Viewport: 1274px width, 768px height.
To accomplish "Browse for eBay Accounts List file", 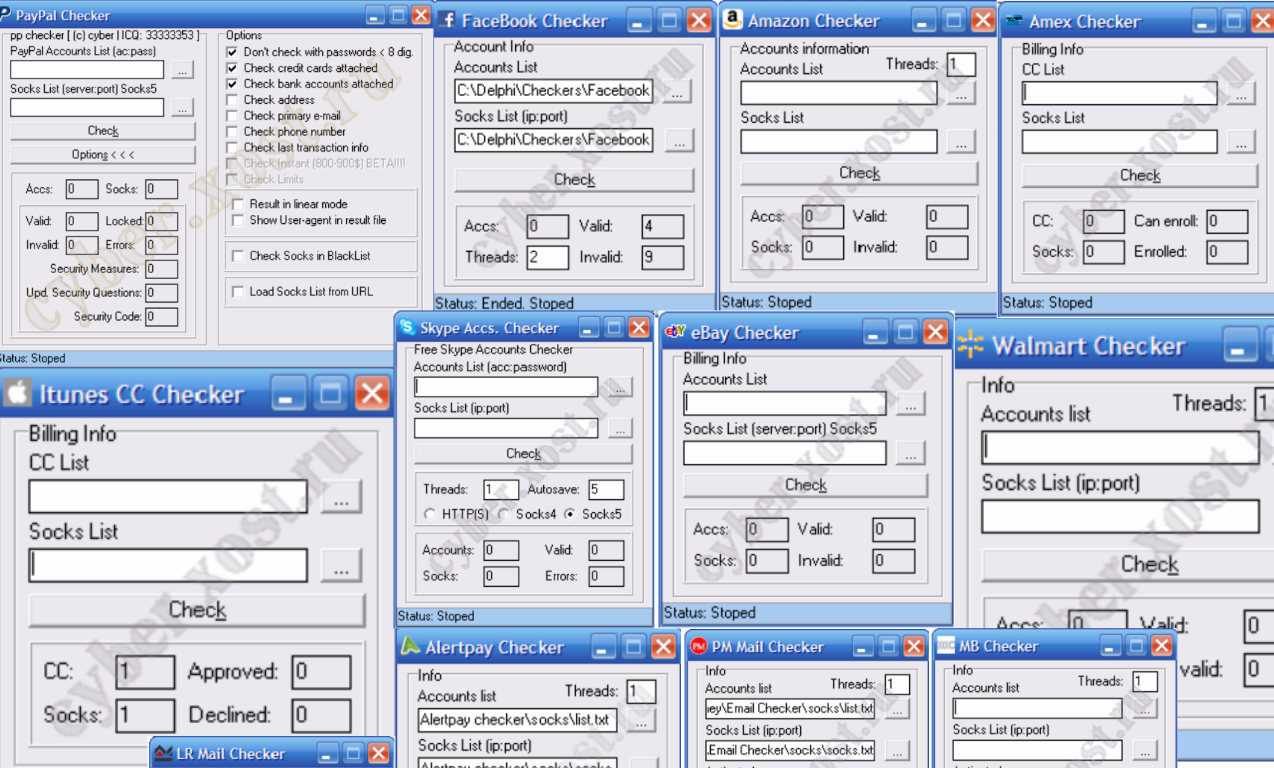I will (910, 404).
